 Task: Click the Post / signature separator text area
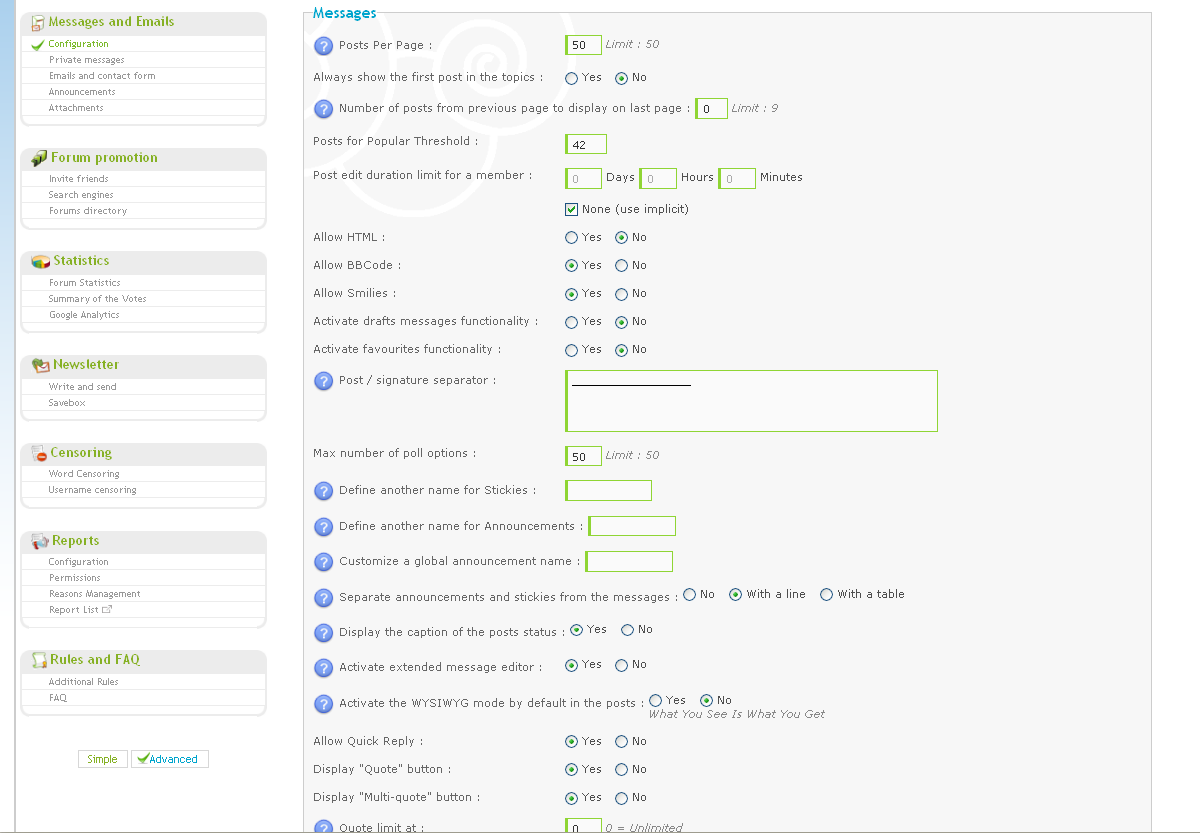point(752,401)
